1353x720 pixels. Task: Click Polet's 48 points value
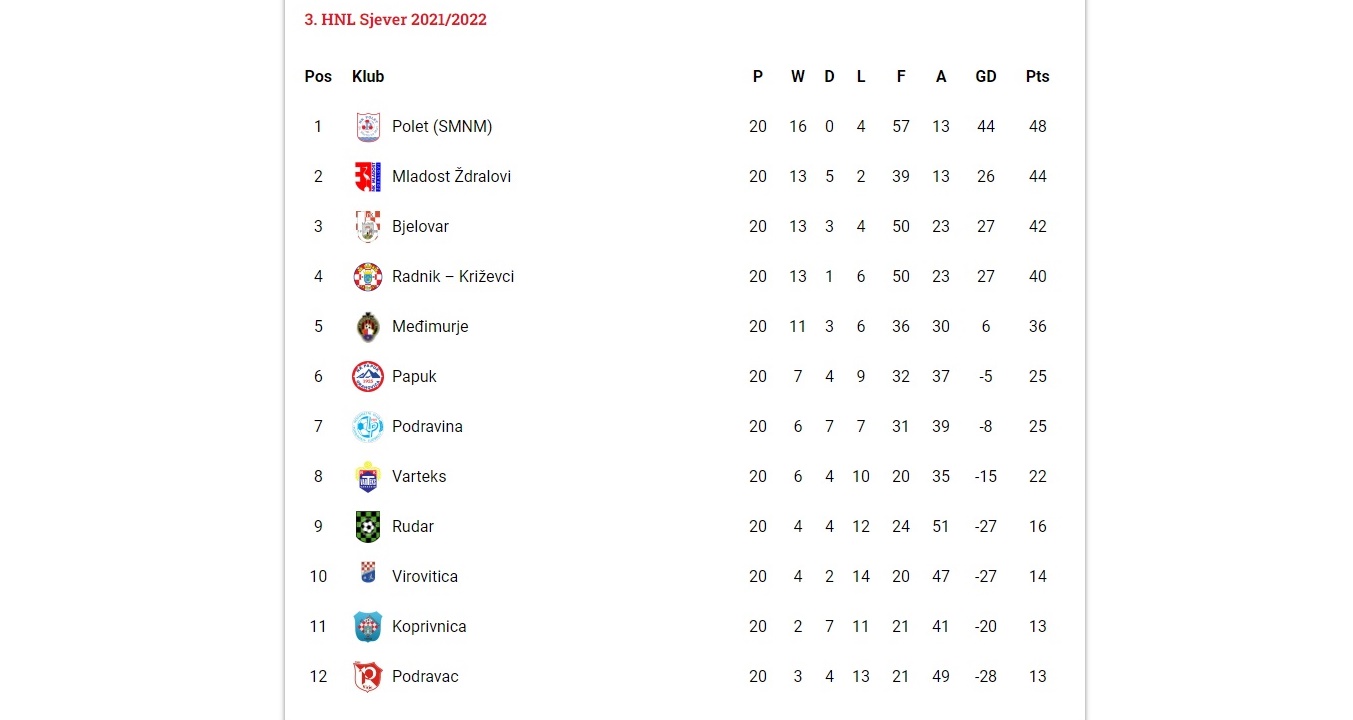coord(1037,127)
